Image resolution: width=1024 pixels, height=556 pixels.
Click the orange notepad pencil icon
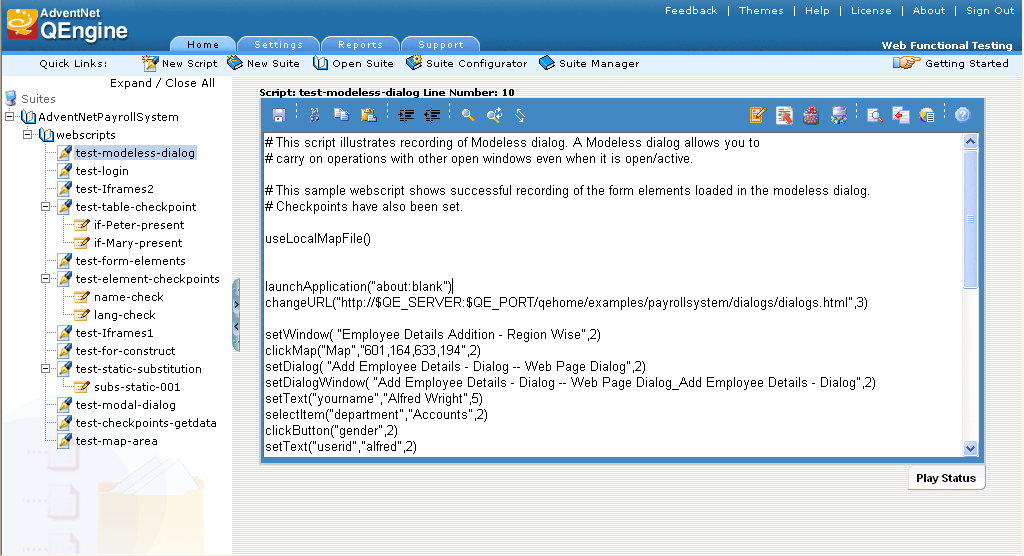pyautogui.click(x=758, y=116)
